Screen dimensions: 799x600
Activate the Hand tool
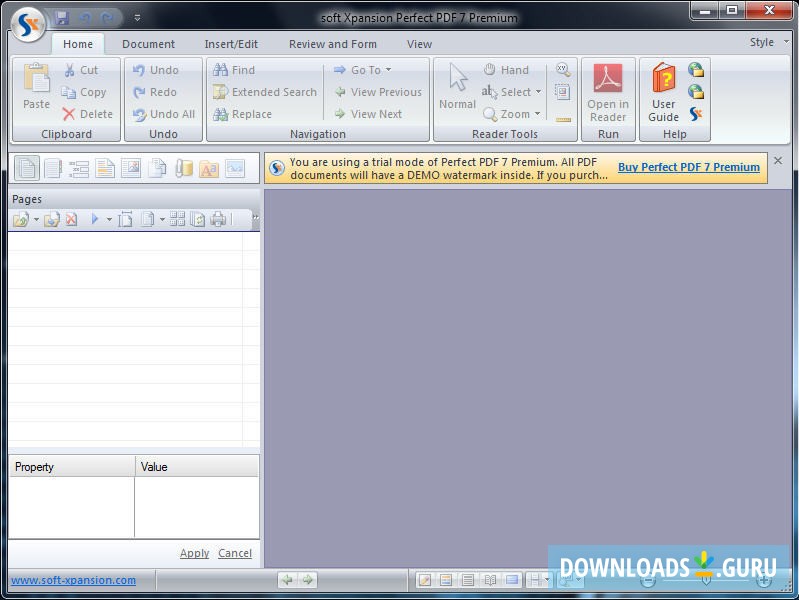coord(505,70)
